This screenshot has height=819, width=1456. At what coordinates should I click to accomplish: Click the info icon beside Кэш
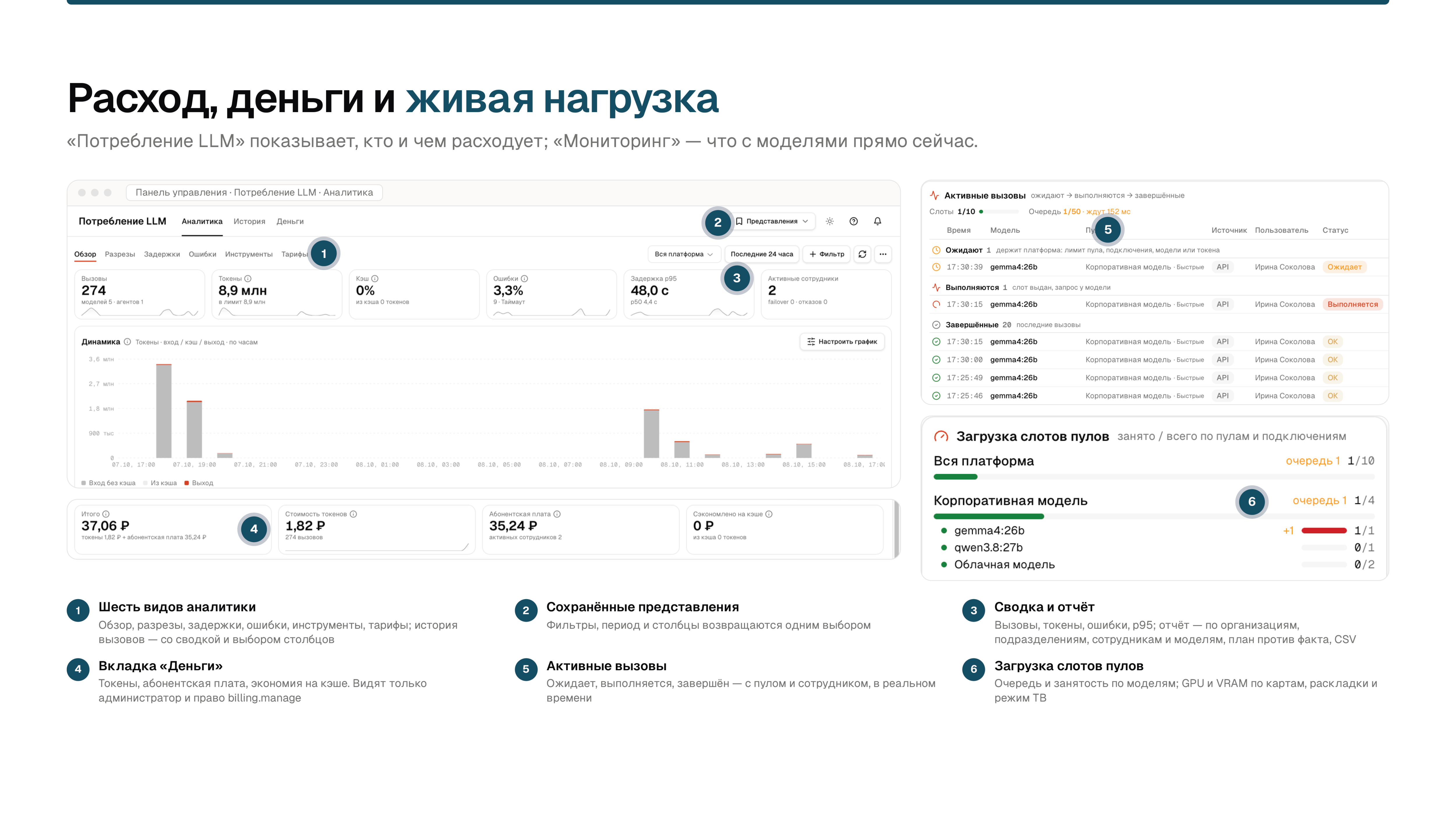click(375, 279)
